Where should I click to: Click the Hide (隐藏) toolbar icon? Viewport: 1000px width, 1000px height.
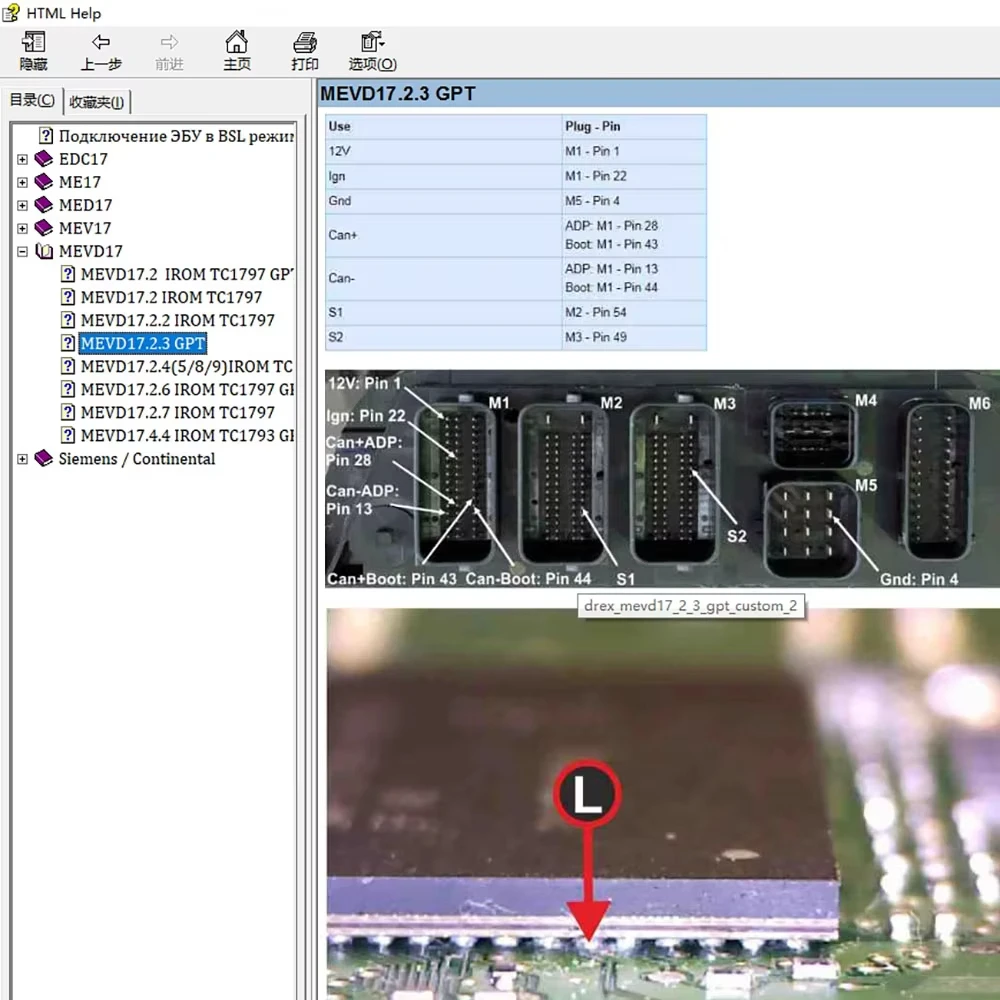tap(33, 43)
